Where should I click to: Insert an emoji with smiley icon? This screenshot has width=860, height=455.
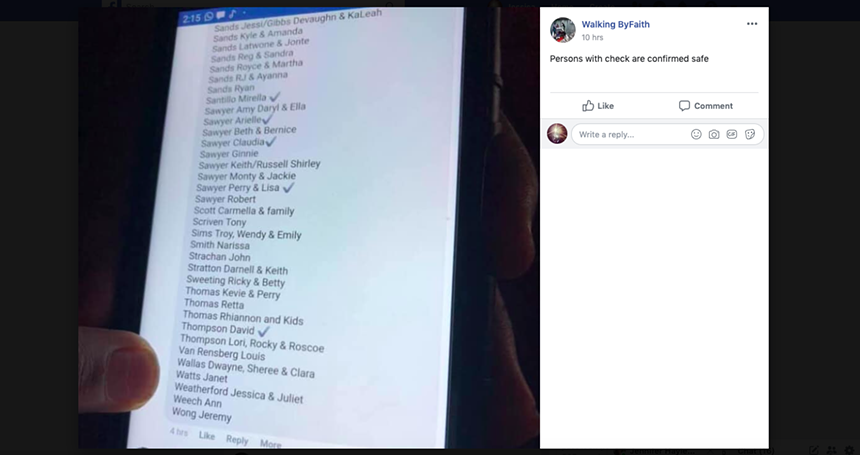[696, 134]
